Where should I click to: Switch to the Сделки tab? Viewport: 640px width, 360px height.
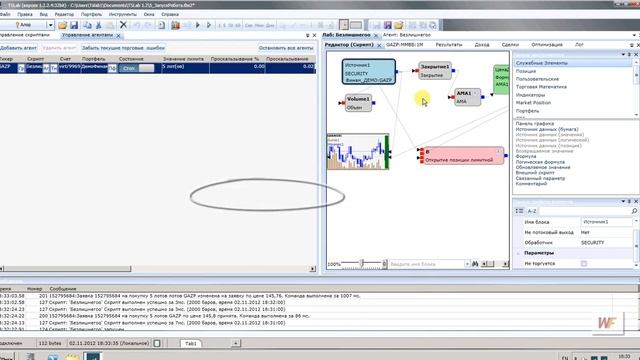click(510, 44)
